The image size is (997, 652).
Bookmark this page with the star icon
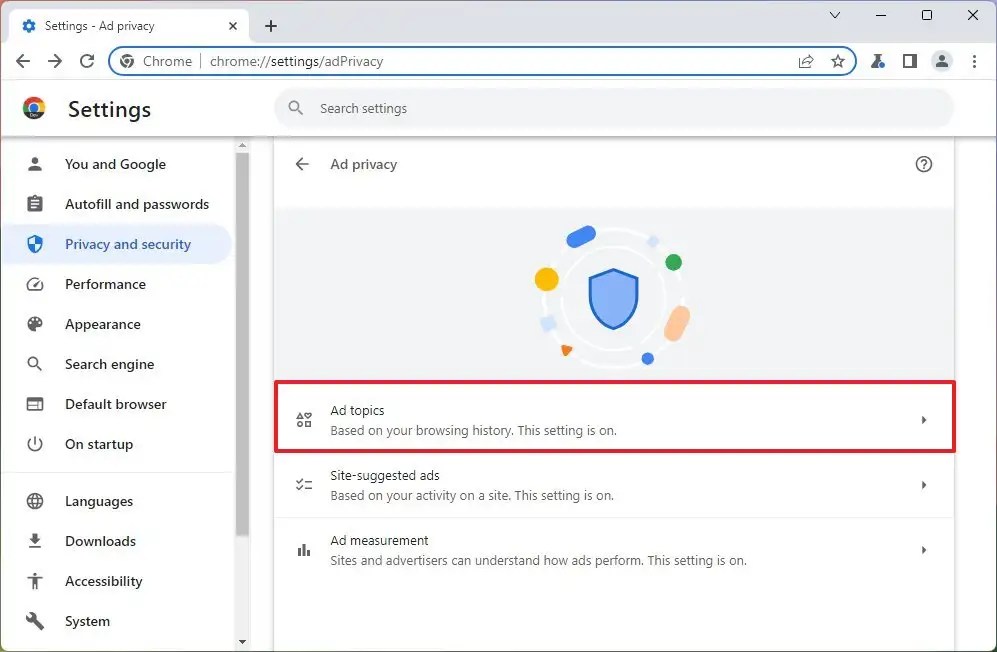(839, 61)
